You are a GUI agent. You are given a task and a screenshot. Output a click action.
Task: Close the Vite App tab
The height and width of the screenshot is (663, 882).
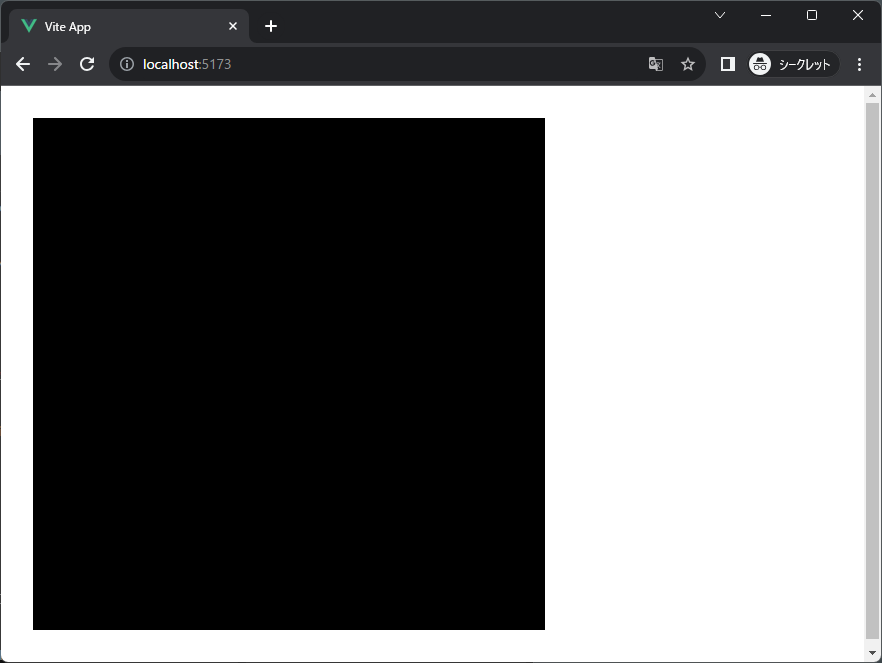[233, 26]
